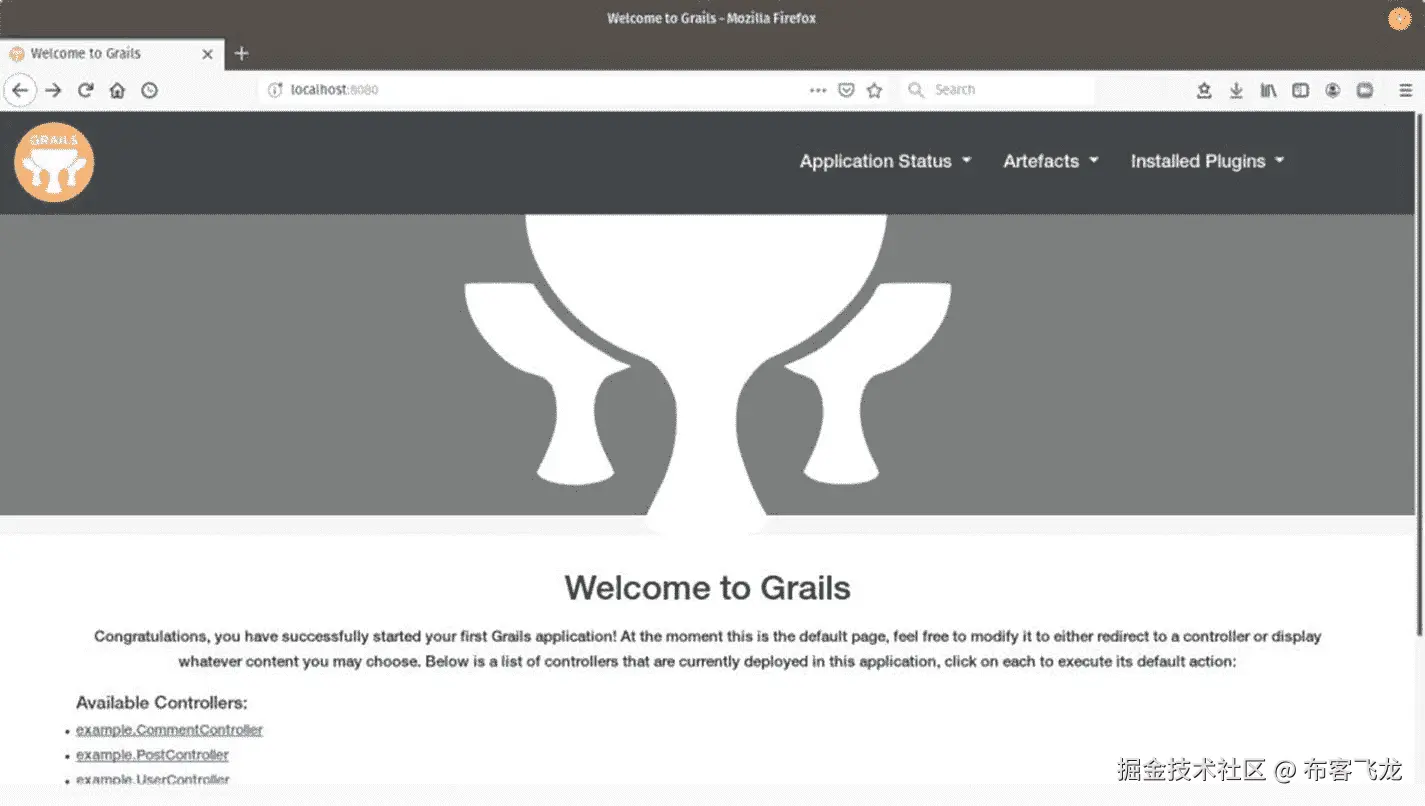Open the downloads arrow in the toolbar
The height and width of the screenshot is (806, 1425).
point(1236,90)
